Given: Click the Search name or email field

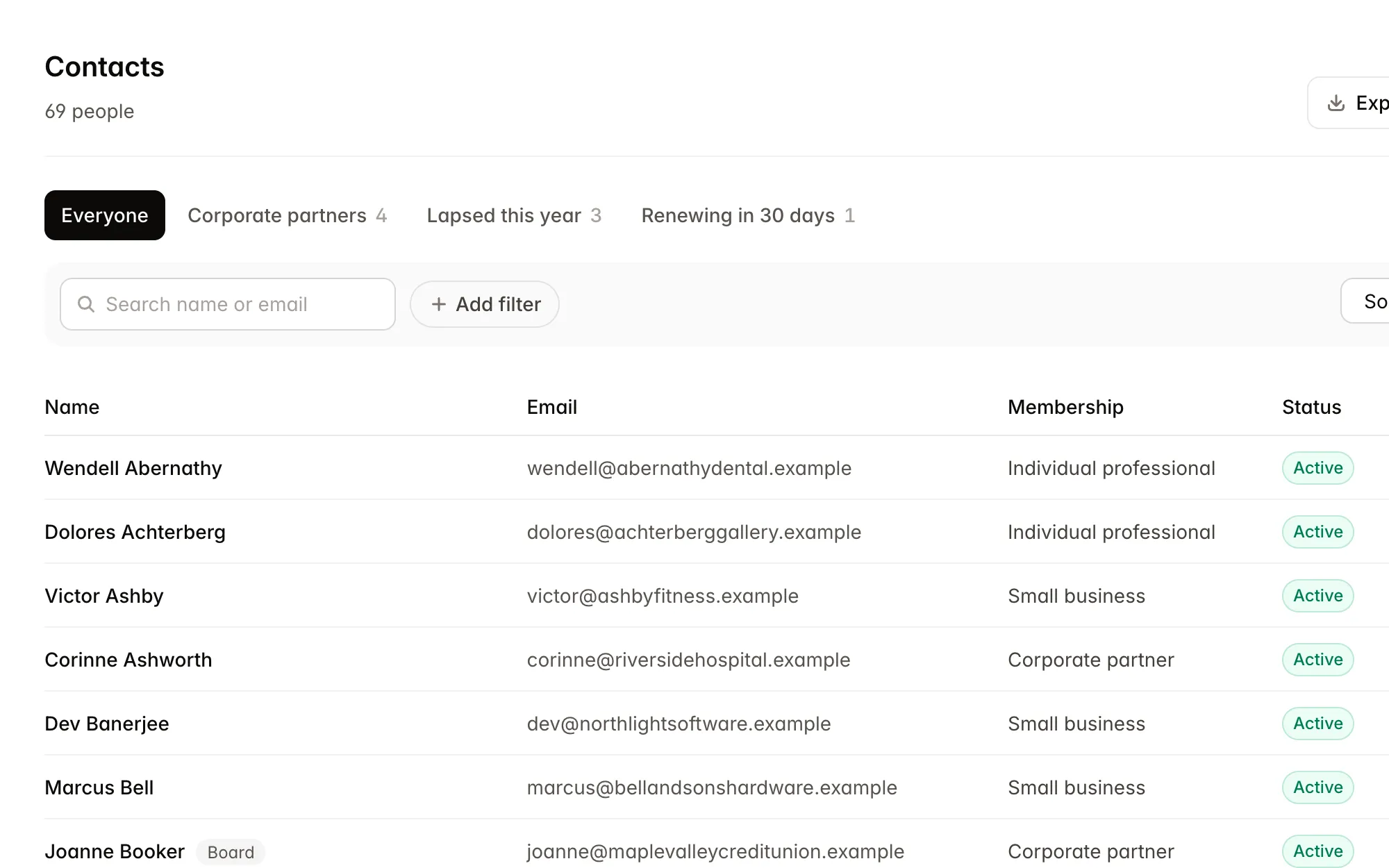Looking at the screenshot, I should 228,304.
